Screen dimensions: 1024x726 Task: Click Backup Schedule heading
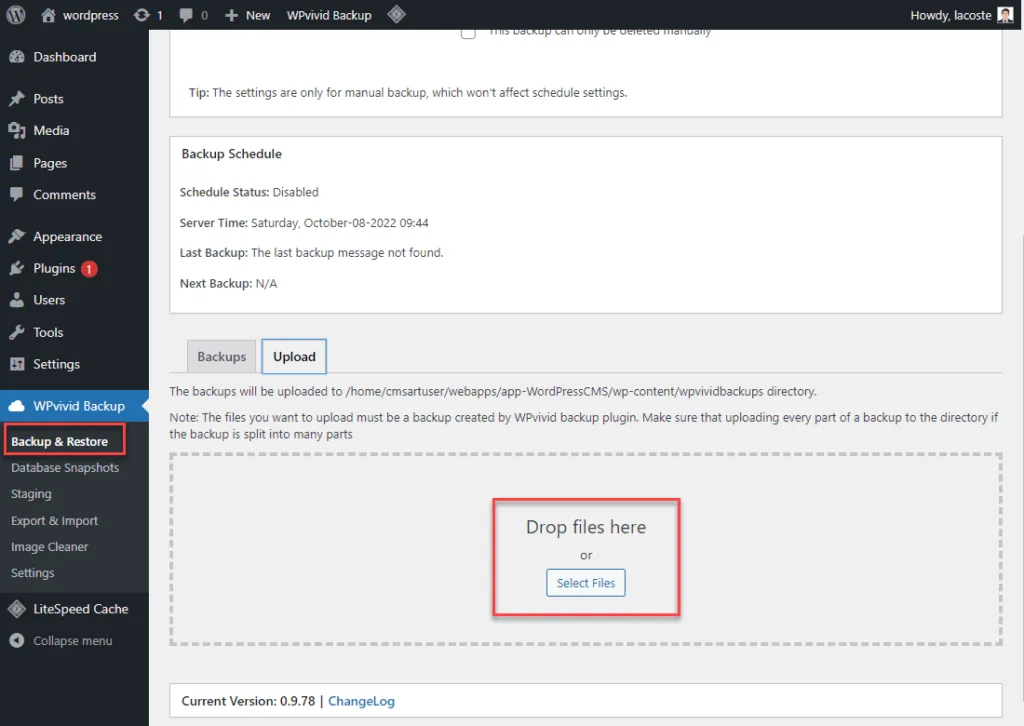(x=232, y=153)
